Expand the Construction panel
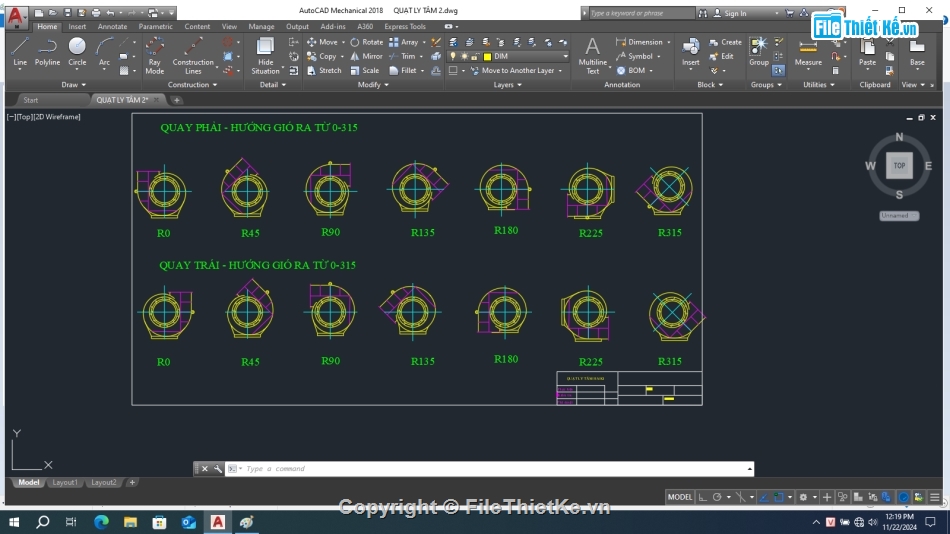The width and height of the screenshot is (950, 534). pos(192,85)
